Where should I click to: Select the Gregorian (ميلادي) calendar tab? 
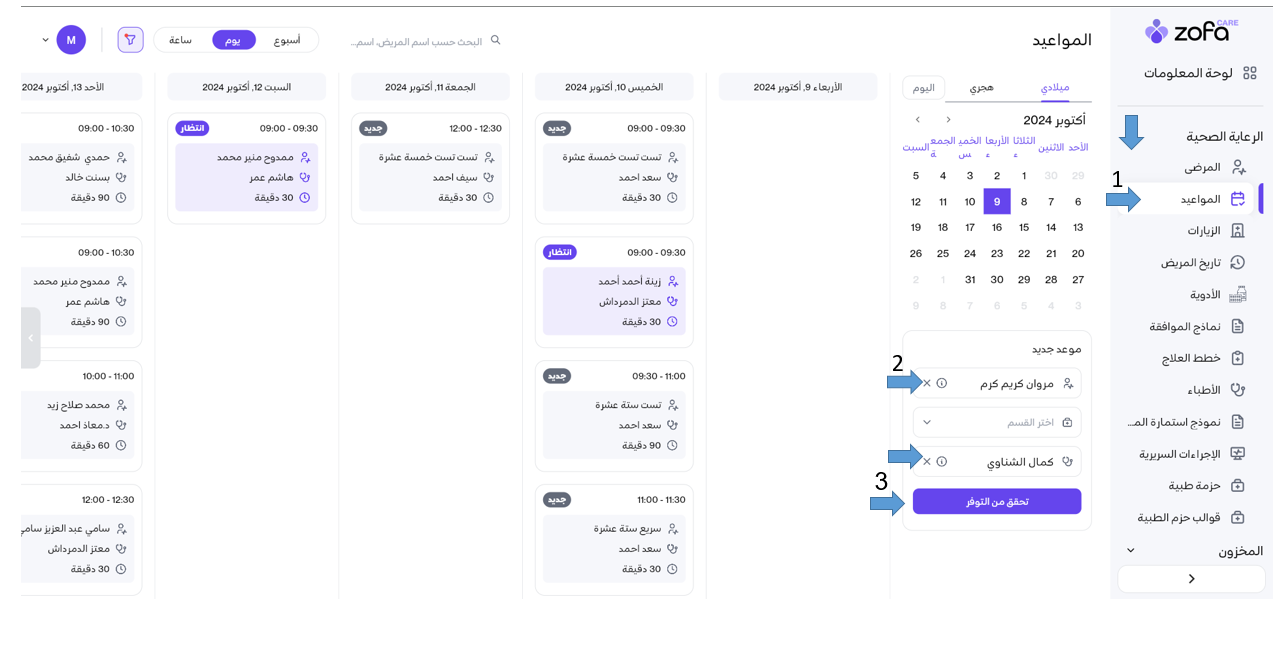[1055, 88]
